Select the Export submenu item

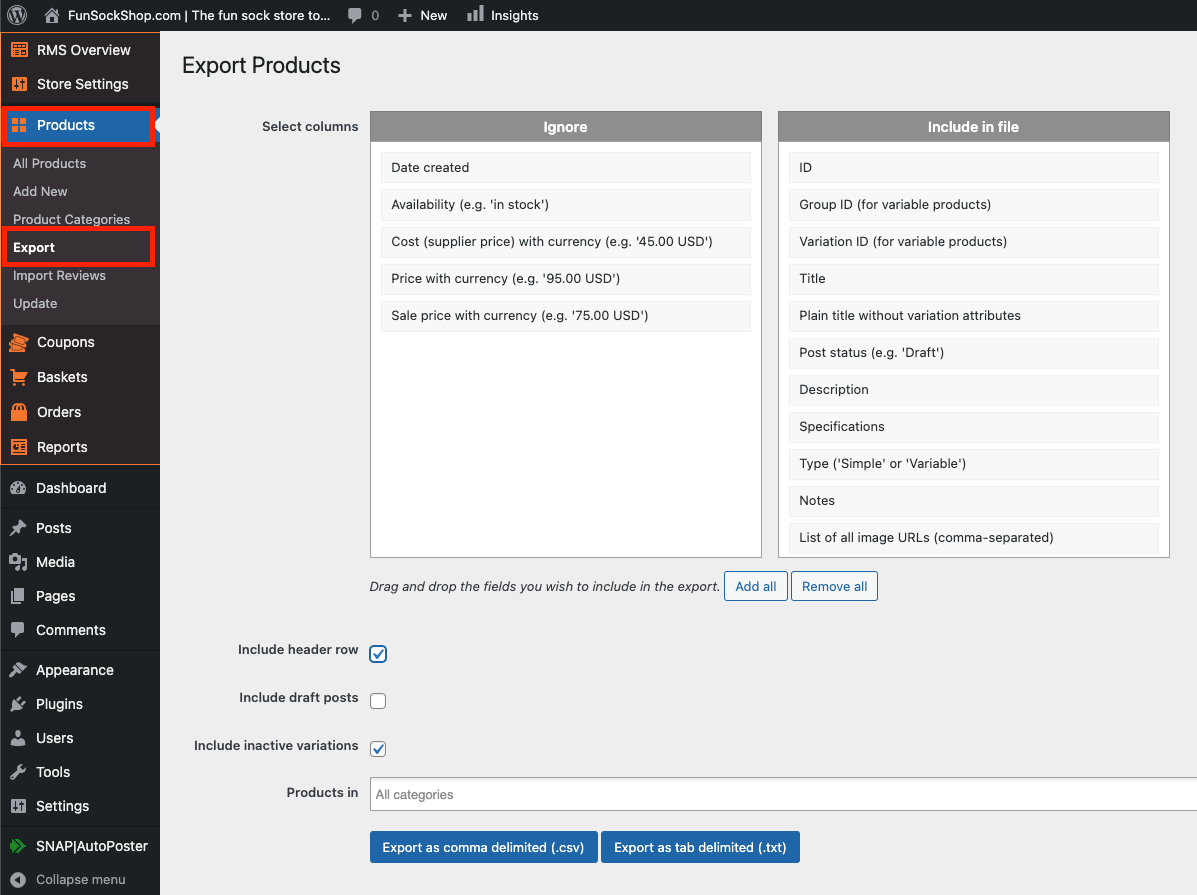34,247
